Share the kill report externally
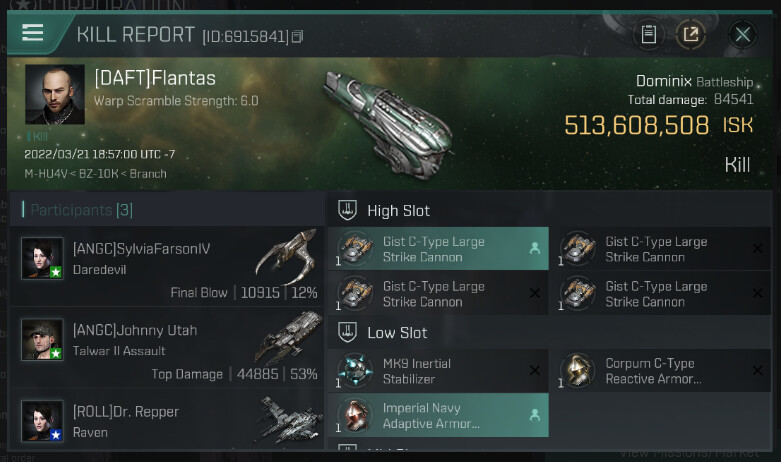This screenshot has height=462, width=781. 690,34
